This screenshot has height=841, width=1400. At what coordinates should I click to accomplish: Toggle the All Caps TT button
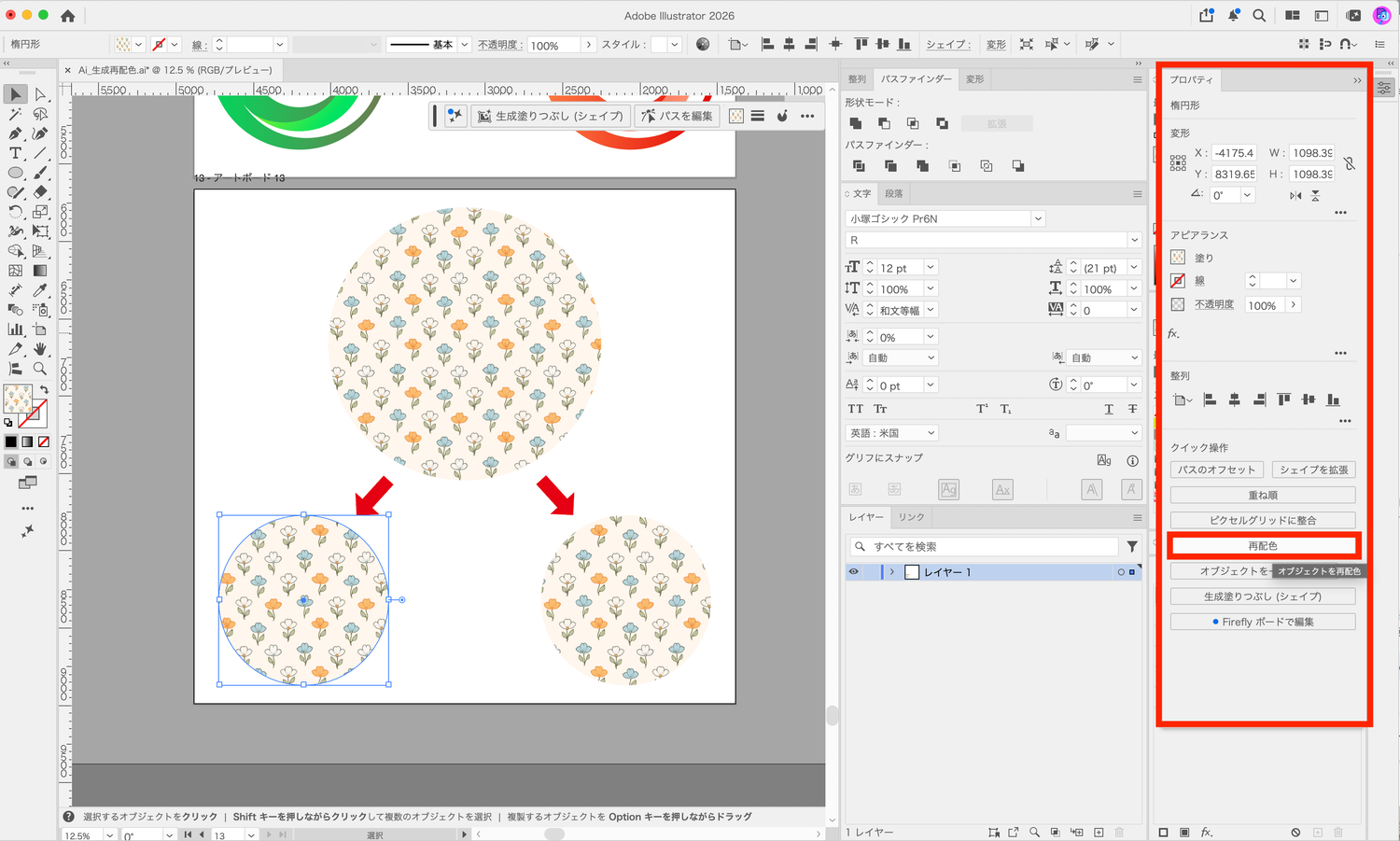[x=855, y=409]
